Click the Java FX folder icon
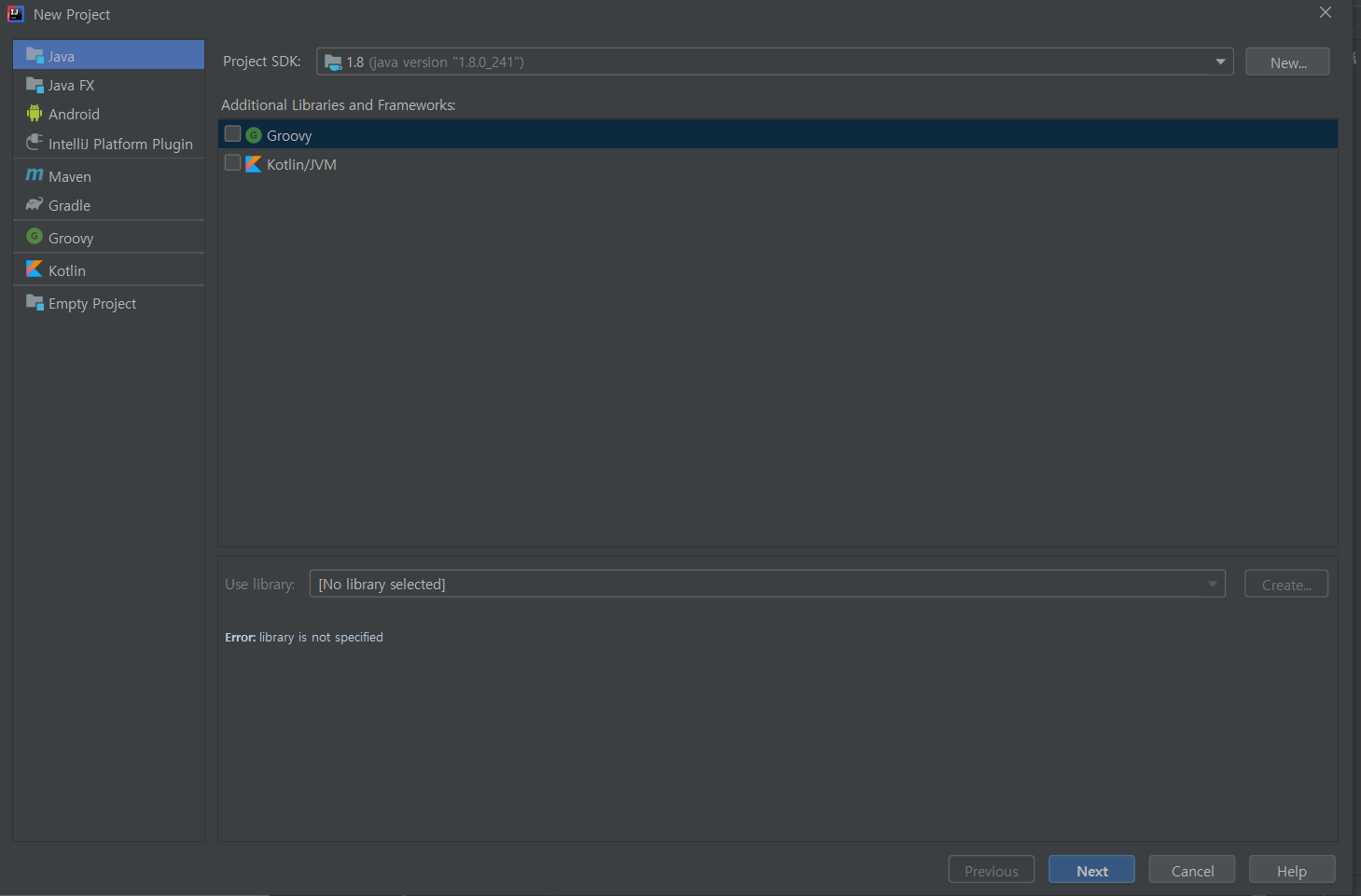 pos(35,84)
